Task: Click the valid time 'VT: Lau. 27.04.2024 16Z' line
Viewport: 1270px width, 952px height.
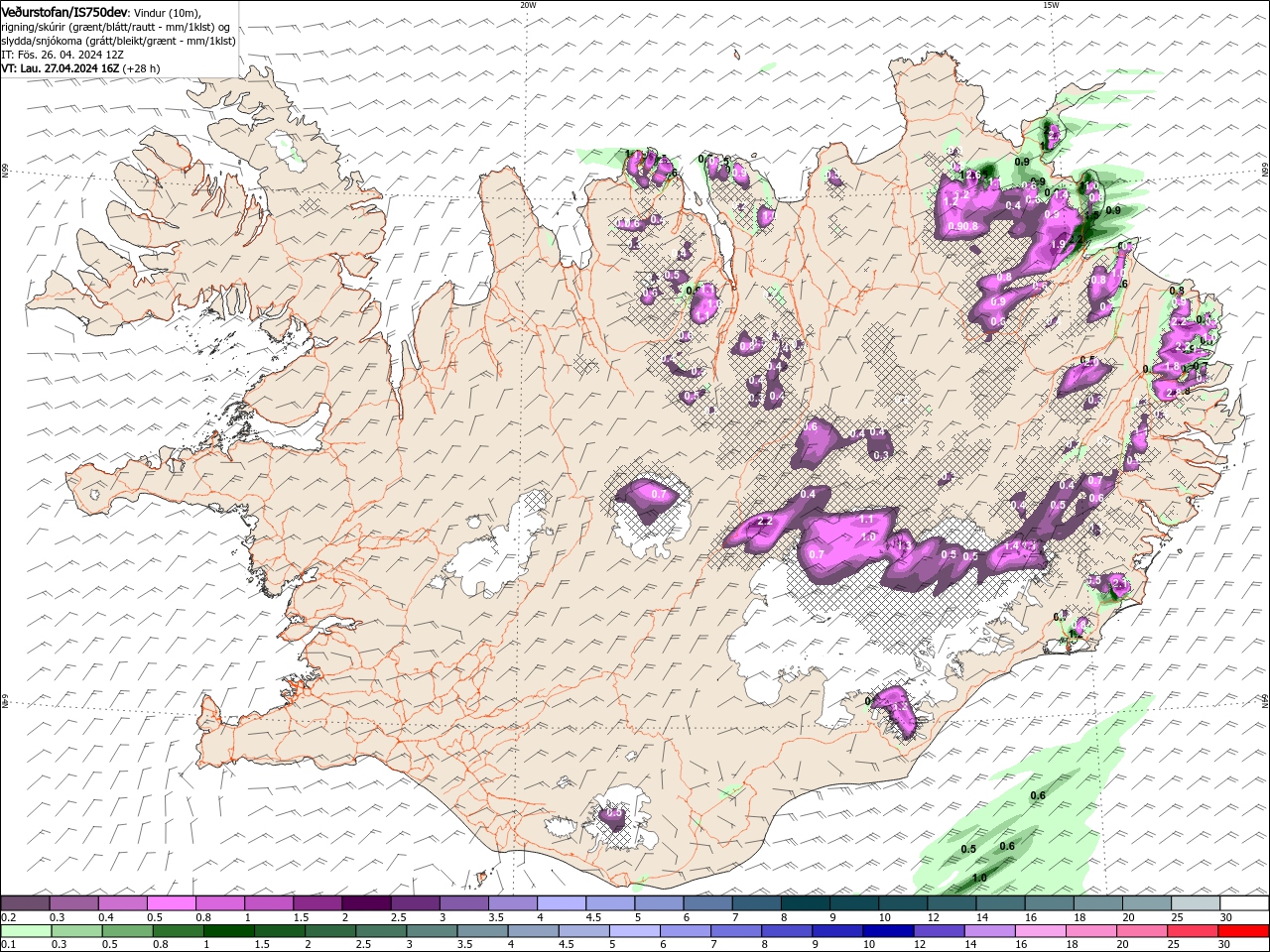Action: coord(61,68)
